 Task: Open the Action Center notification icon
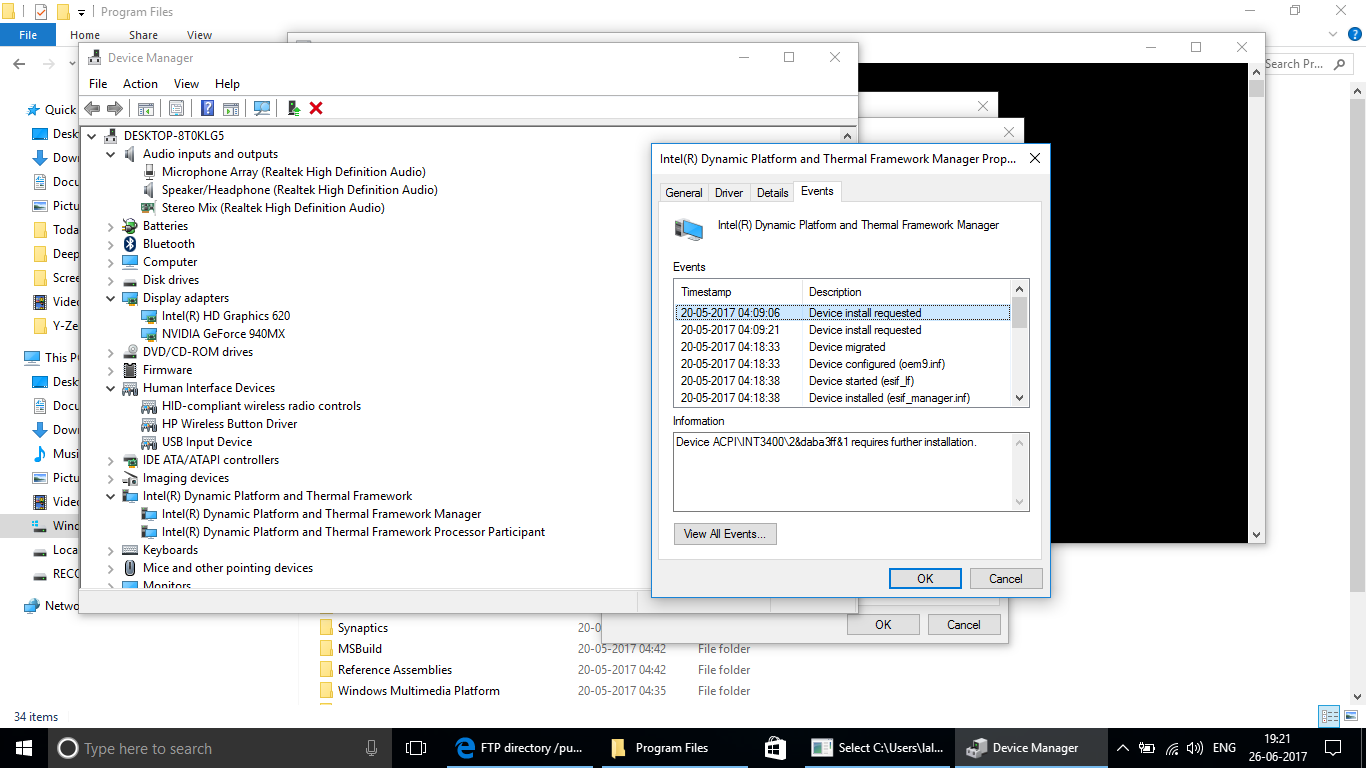point(1333,748)
